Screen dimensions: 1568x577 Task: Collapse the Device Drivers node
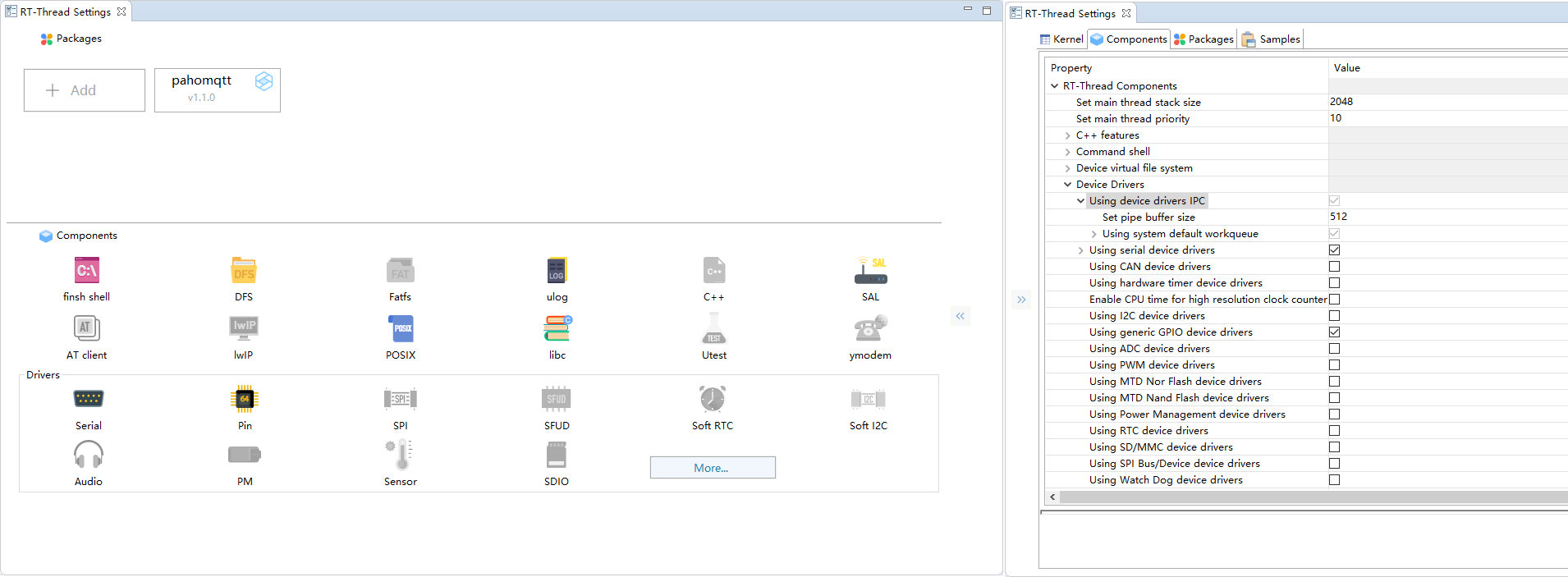point(1067,185)
